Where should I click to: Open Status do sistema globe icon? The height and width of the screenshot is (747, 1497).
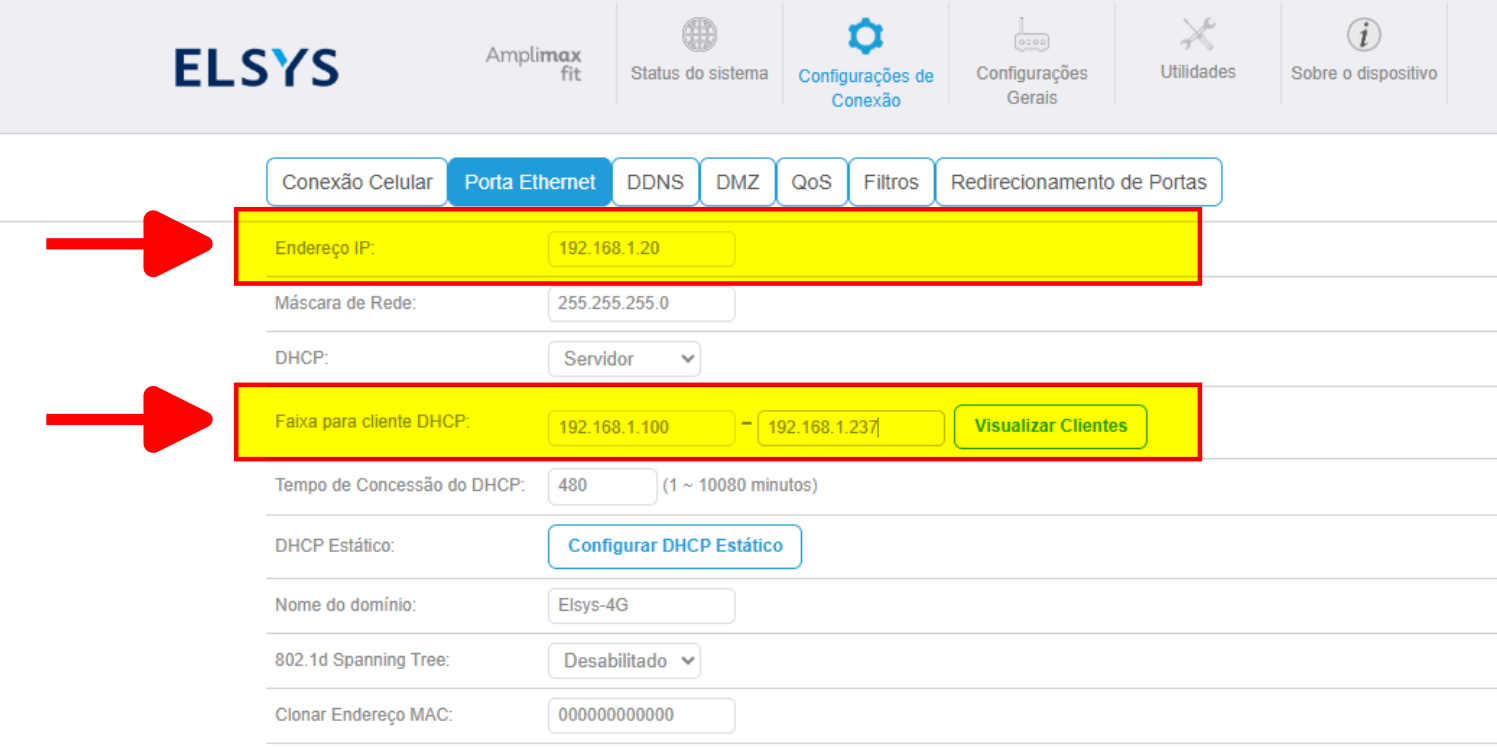699,35
